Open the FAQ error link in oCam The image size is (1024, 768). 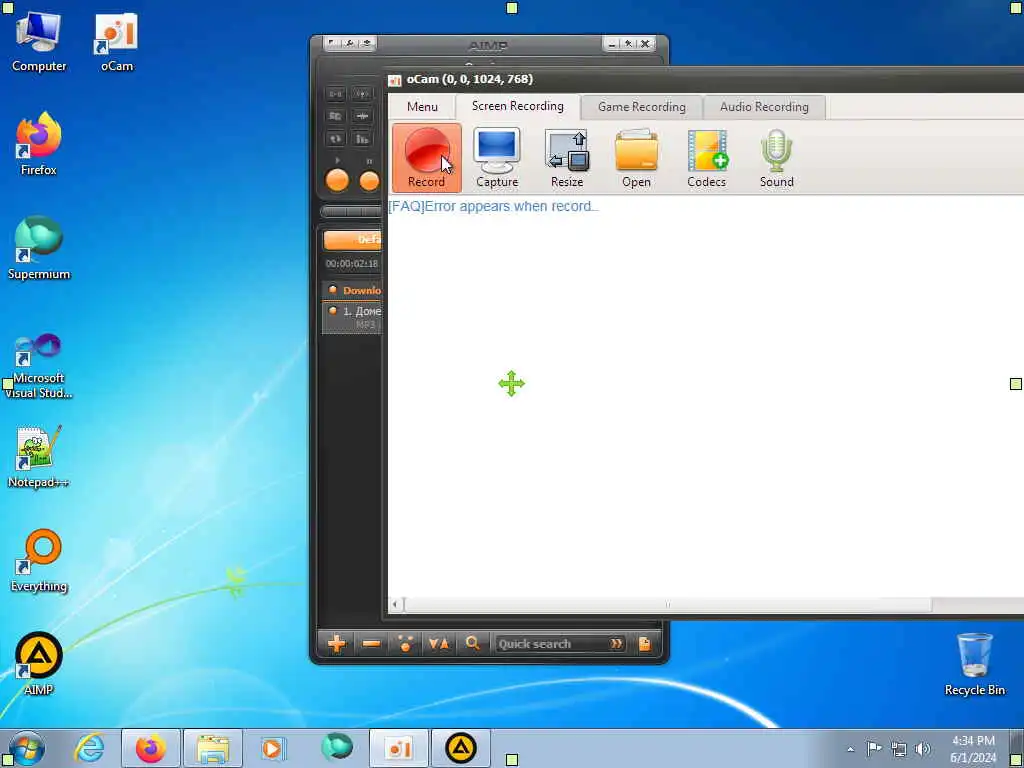click(493, 206)
